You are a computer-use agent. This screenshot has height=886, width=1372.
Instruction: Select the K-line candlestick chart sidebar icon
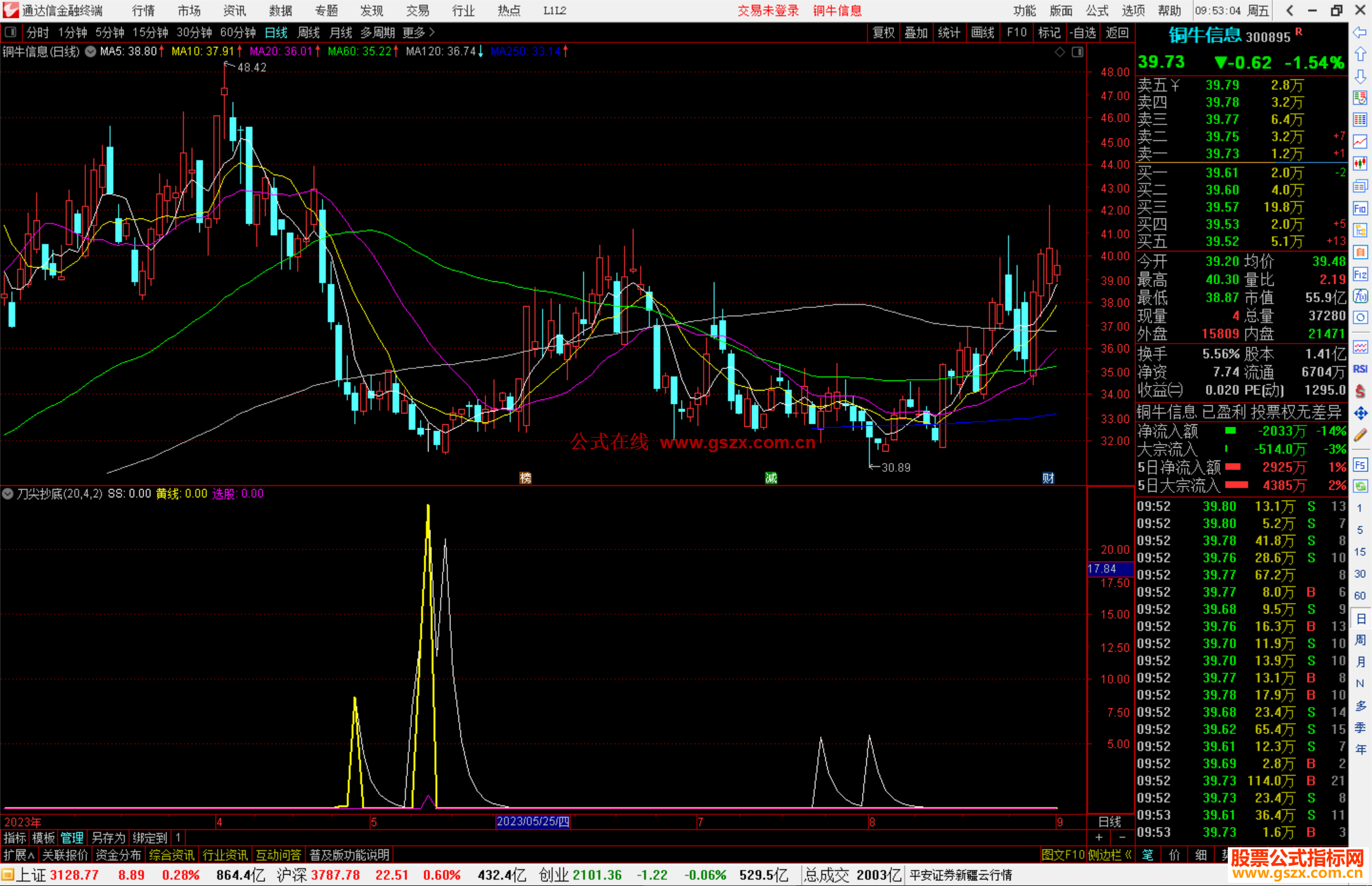[x=1360, y=163]
